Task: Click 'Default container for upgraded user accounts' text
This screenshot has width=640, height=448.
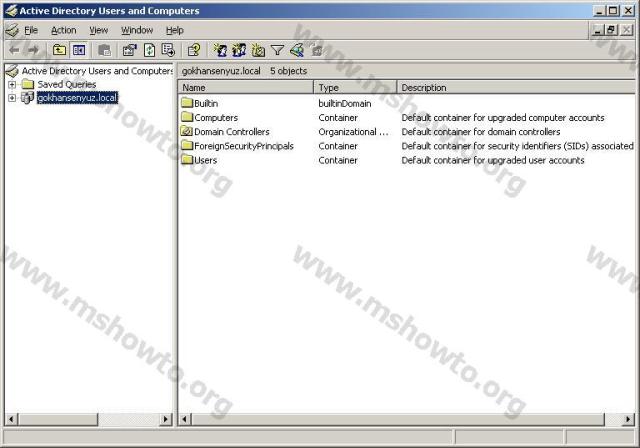Action: (x=493, y=160)
